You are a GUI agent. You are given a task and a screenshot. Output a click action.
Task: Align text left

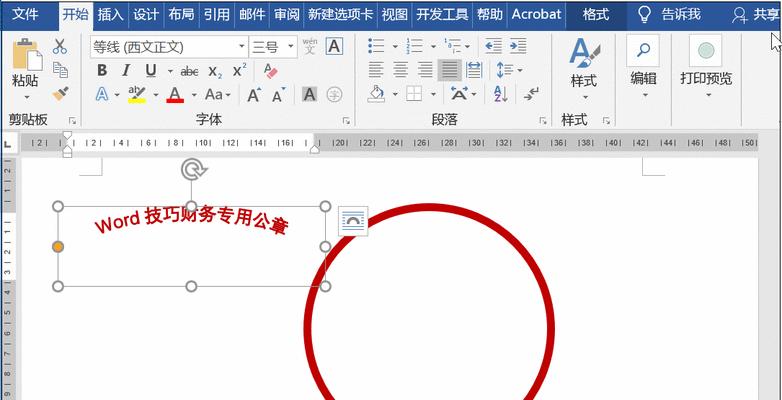click(376, 70)
